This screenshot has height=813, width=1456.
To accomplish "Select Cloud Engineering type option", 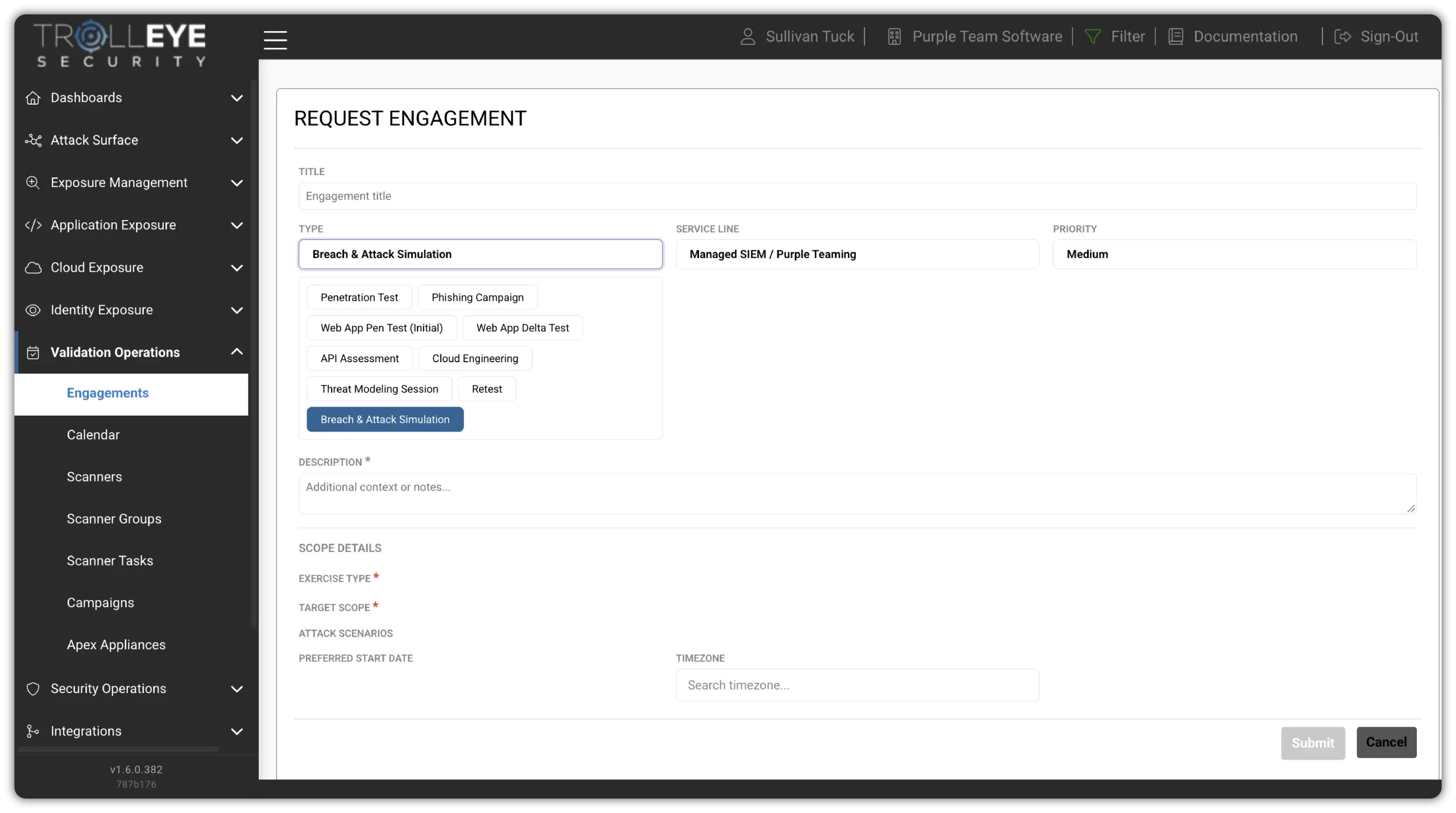I will (x=475, y=359).
